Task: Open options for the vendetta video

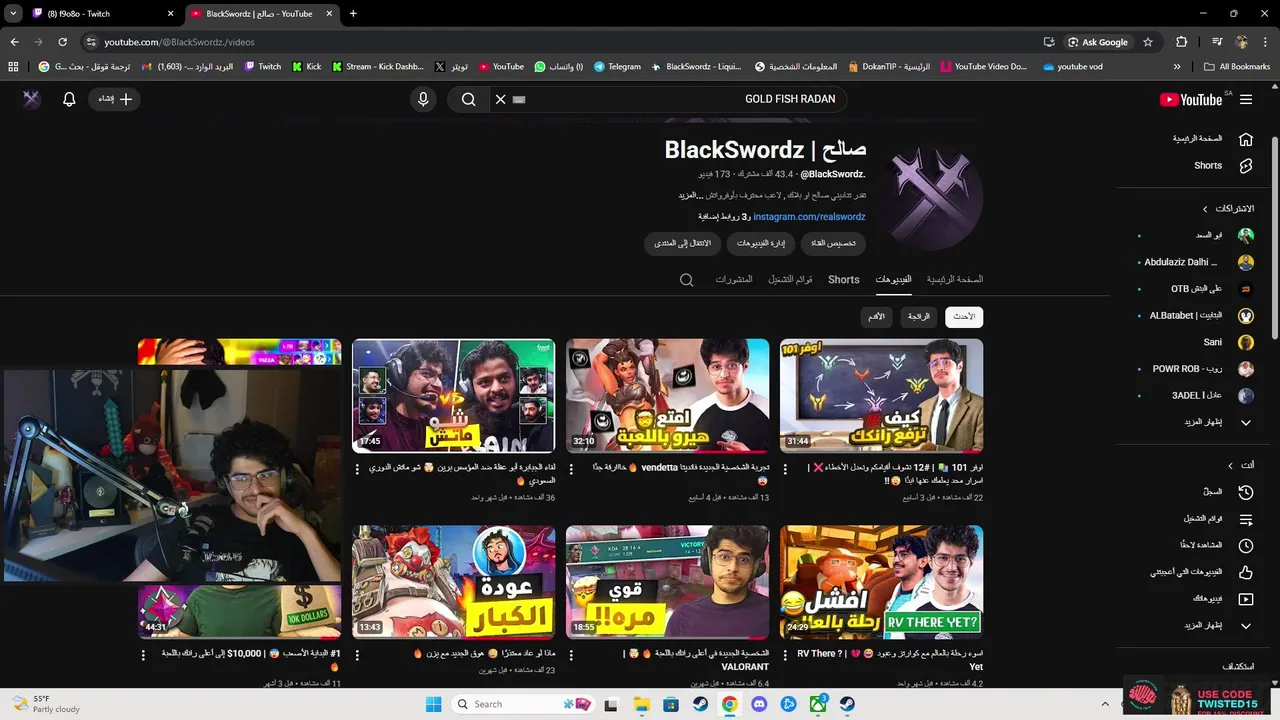Action: (x=570, y=469)
